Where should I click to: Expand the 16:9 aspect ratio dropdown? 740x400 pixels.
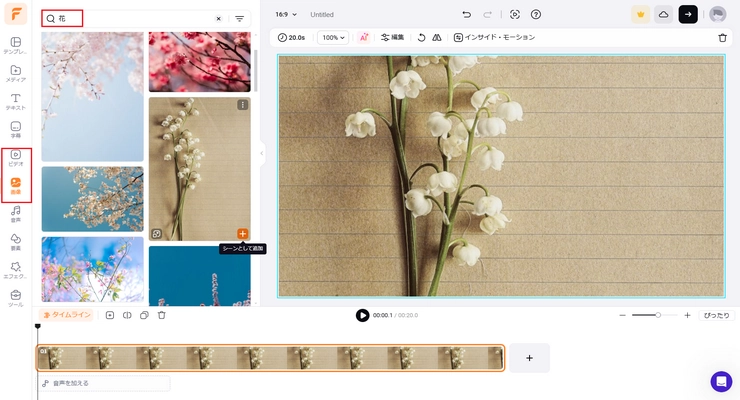pyautogui.click(x=287, y=15)
